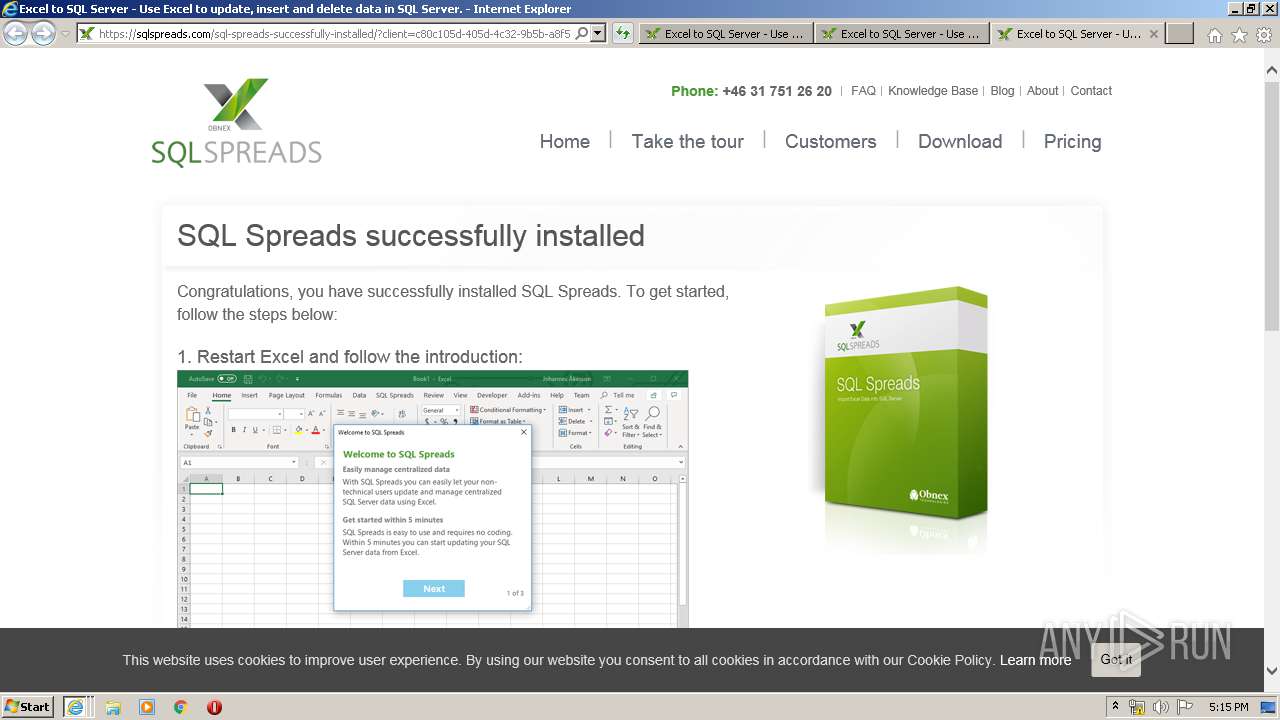This screenshot has width=1280, height=720.
Task: Click the SQL Spreads successfully installed heading
Action: click(411, 236)
